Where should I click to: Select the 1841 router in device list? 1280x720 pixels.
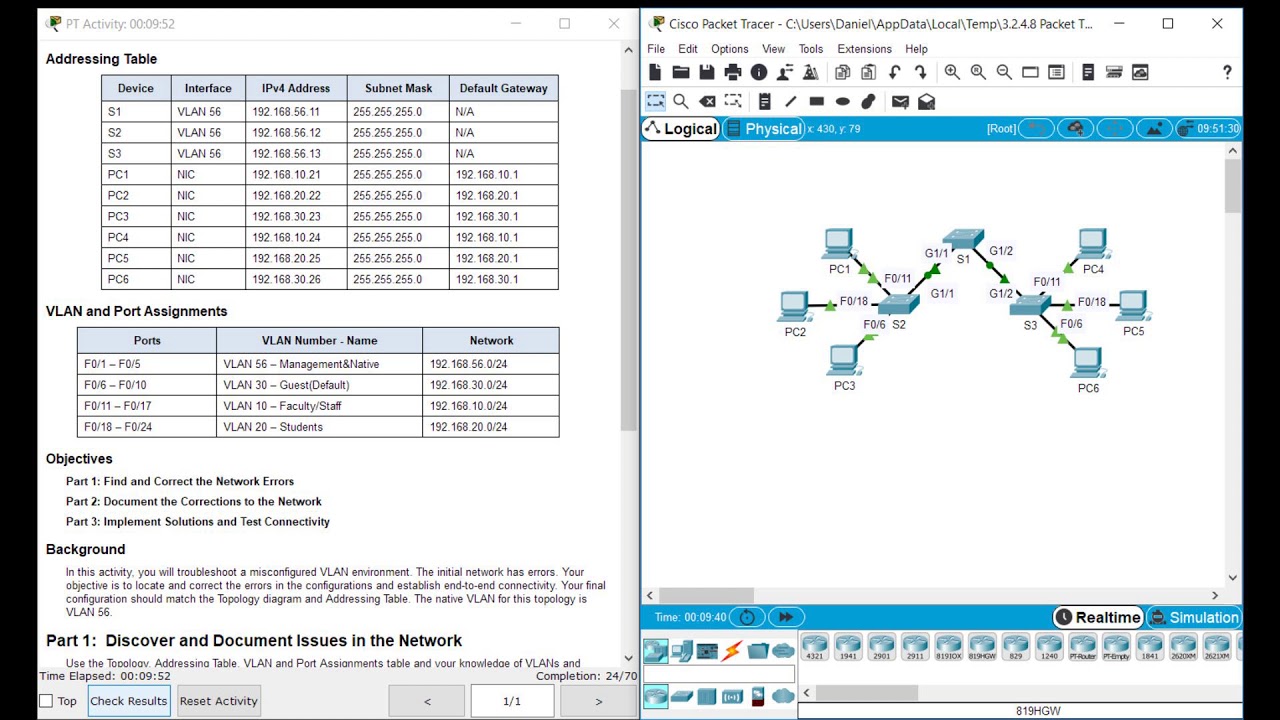tap(1149, 648)
